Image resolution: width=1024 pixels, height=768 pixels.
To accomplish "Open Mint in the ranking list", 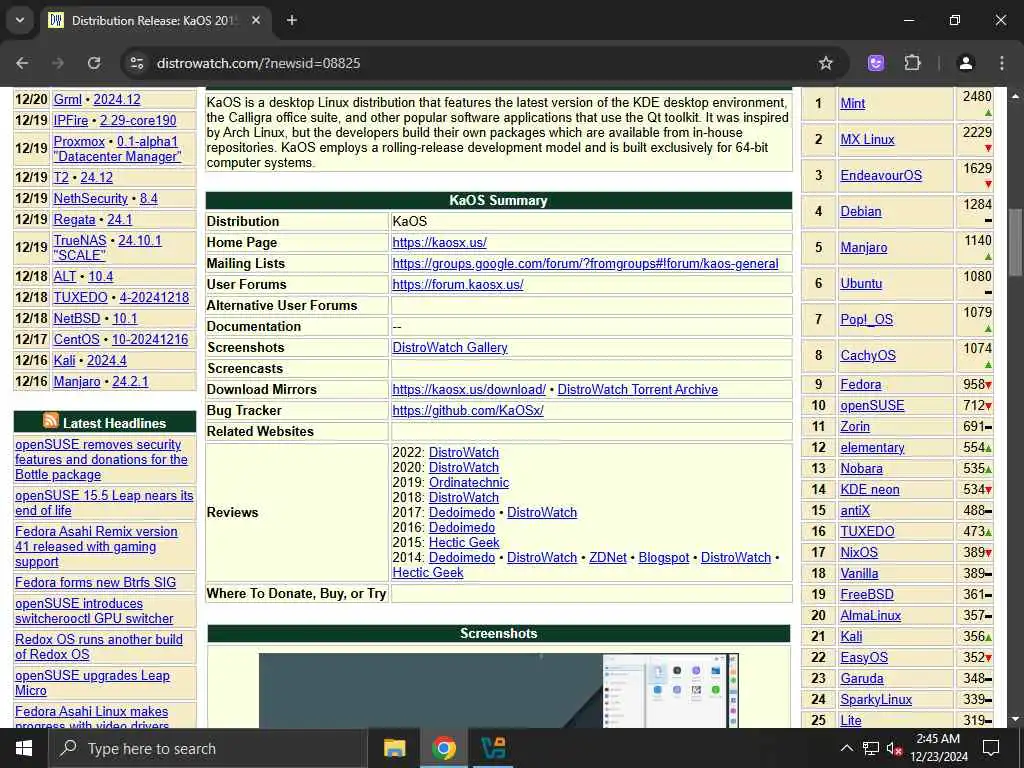I will 852,103.
